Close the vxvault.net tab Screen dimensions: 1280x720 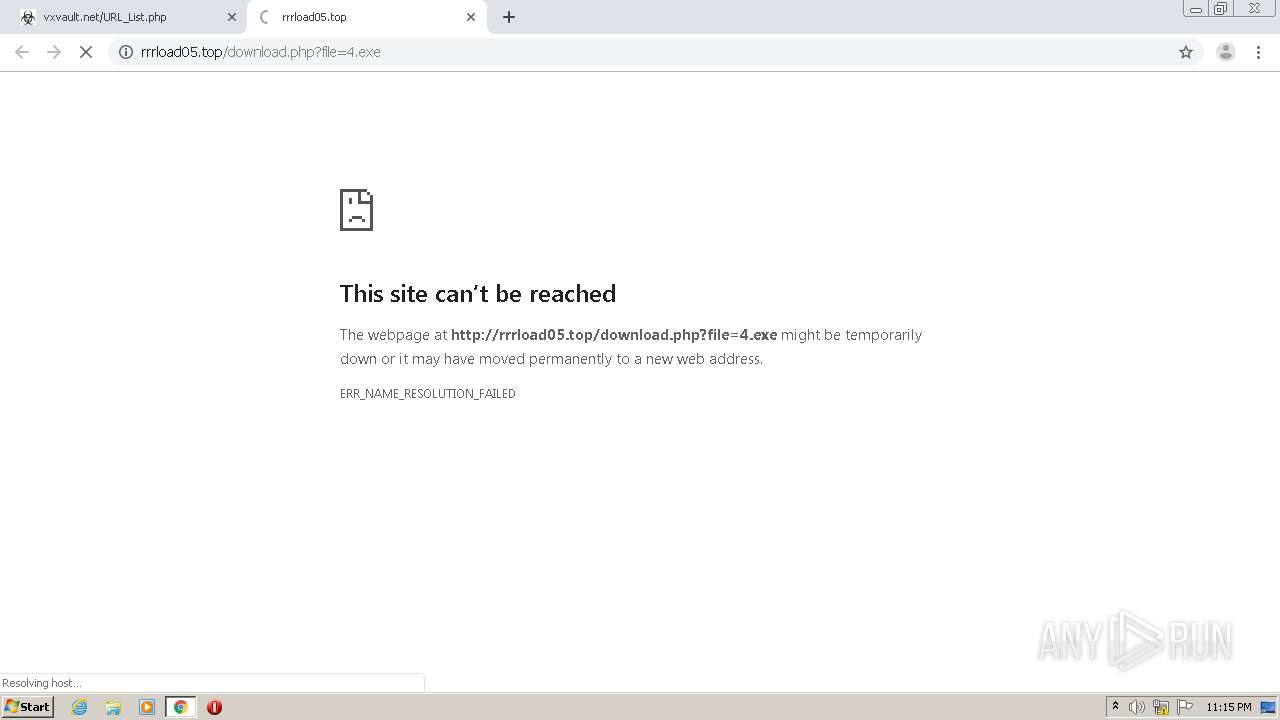tap(231, 17)
